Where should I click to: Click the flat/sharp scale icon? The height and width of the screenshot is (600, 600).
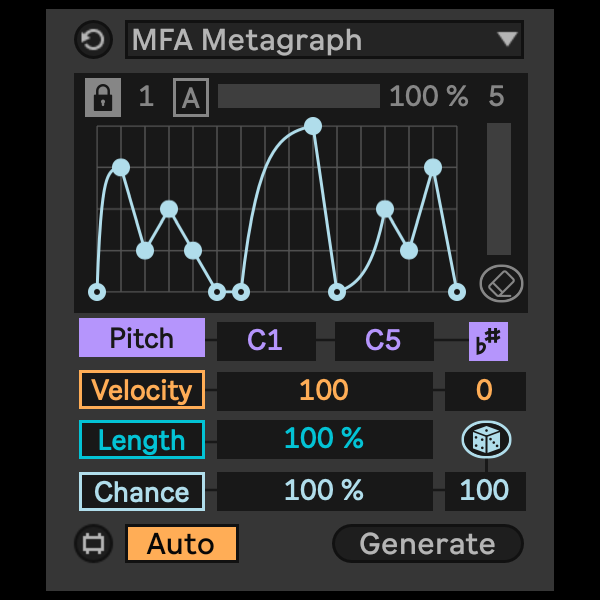pyautogui.click(x=489, y=341)
